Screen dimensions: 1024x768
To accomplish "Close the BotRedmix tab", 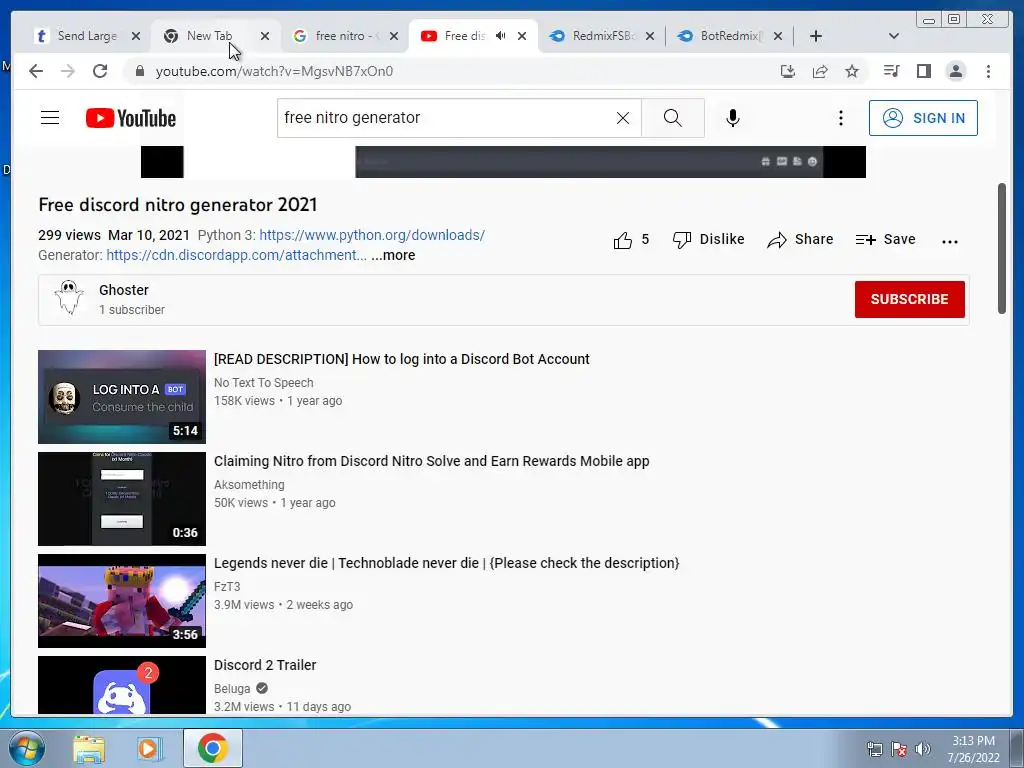I will (x=778, y=36).
